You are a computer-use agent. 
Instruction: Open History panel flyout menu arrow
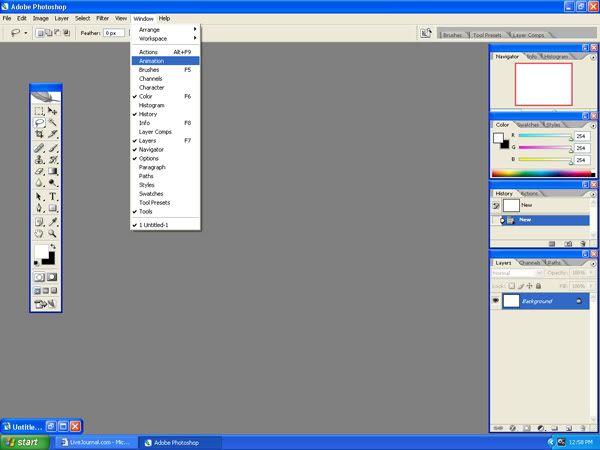[593, 194]
